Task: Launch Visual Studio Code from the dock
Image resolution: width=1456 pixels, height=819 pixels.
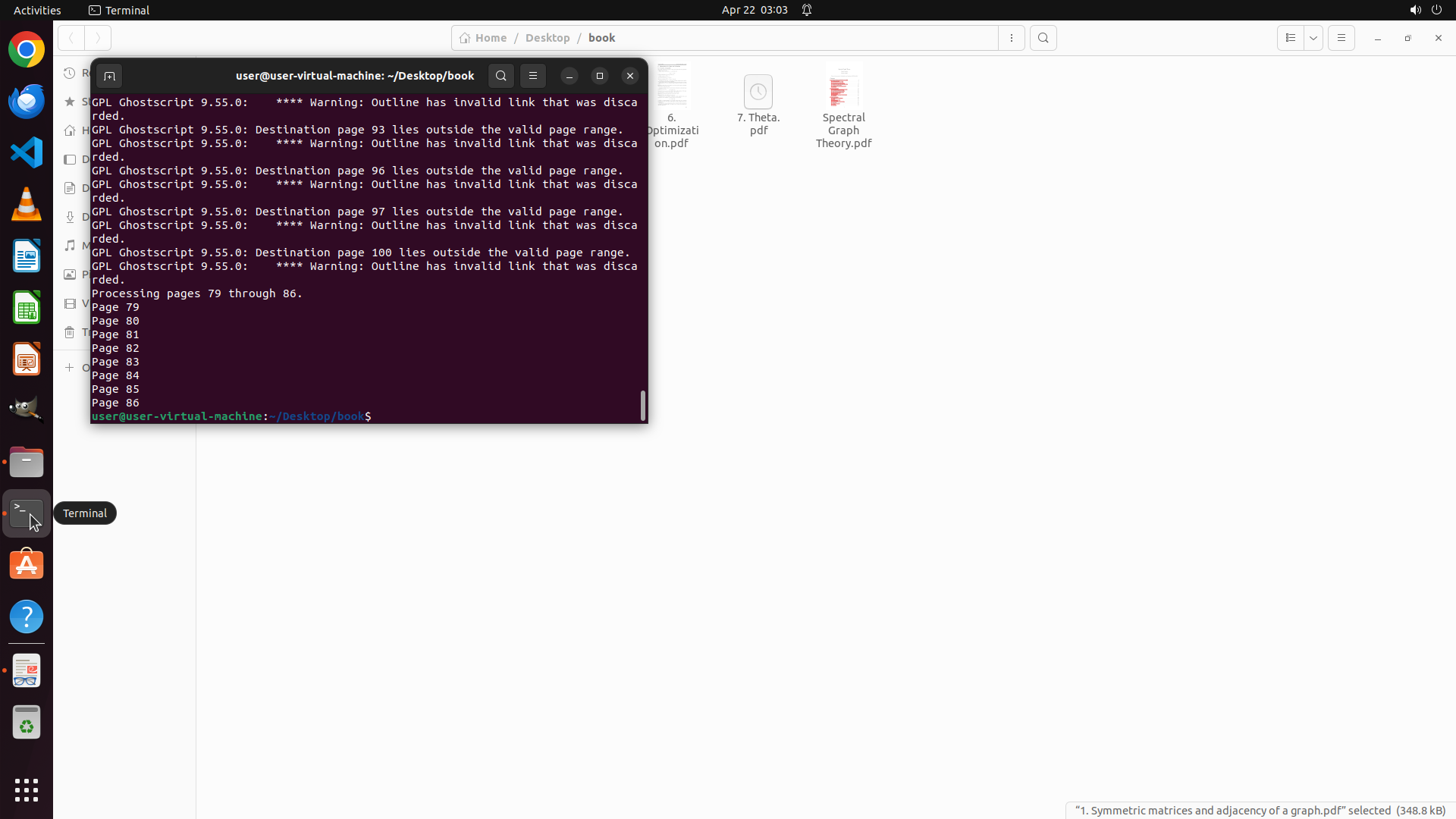Action: click(x=27, y=152)
